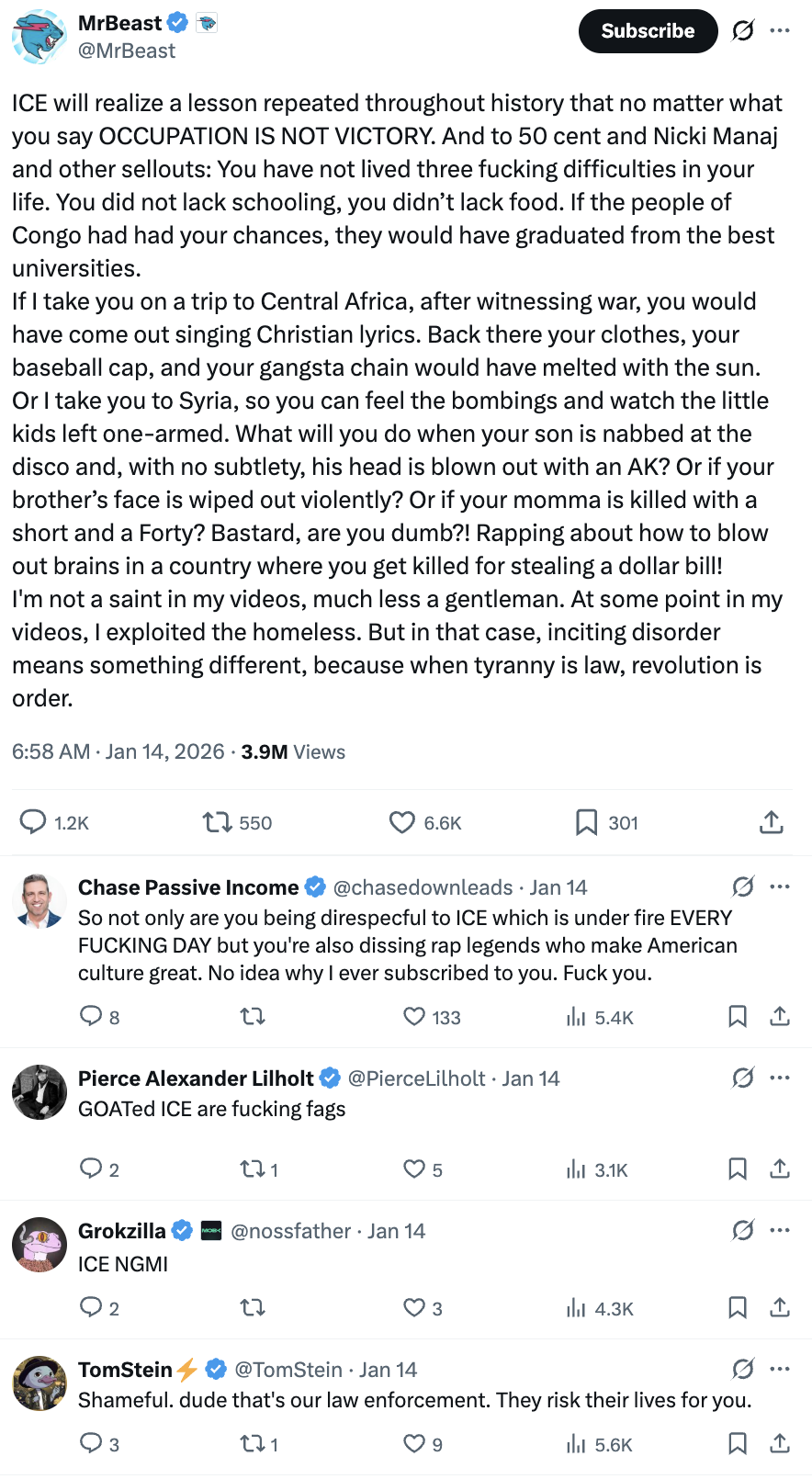Open more options on Chase Passive Income's reply

[x=780, y=887]
